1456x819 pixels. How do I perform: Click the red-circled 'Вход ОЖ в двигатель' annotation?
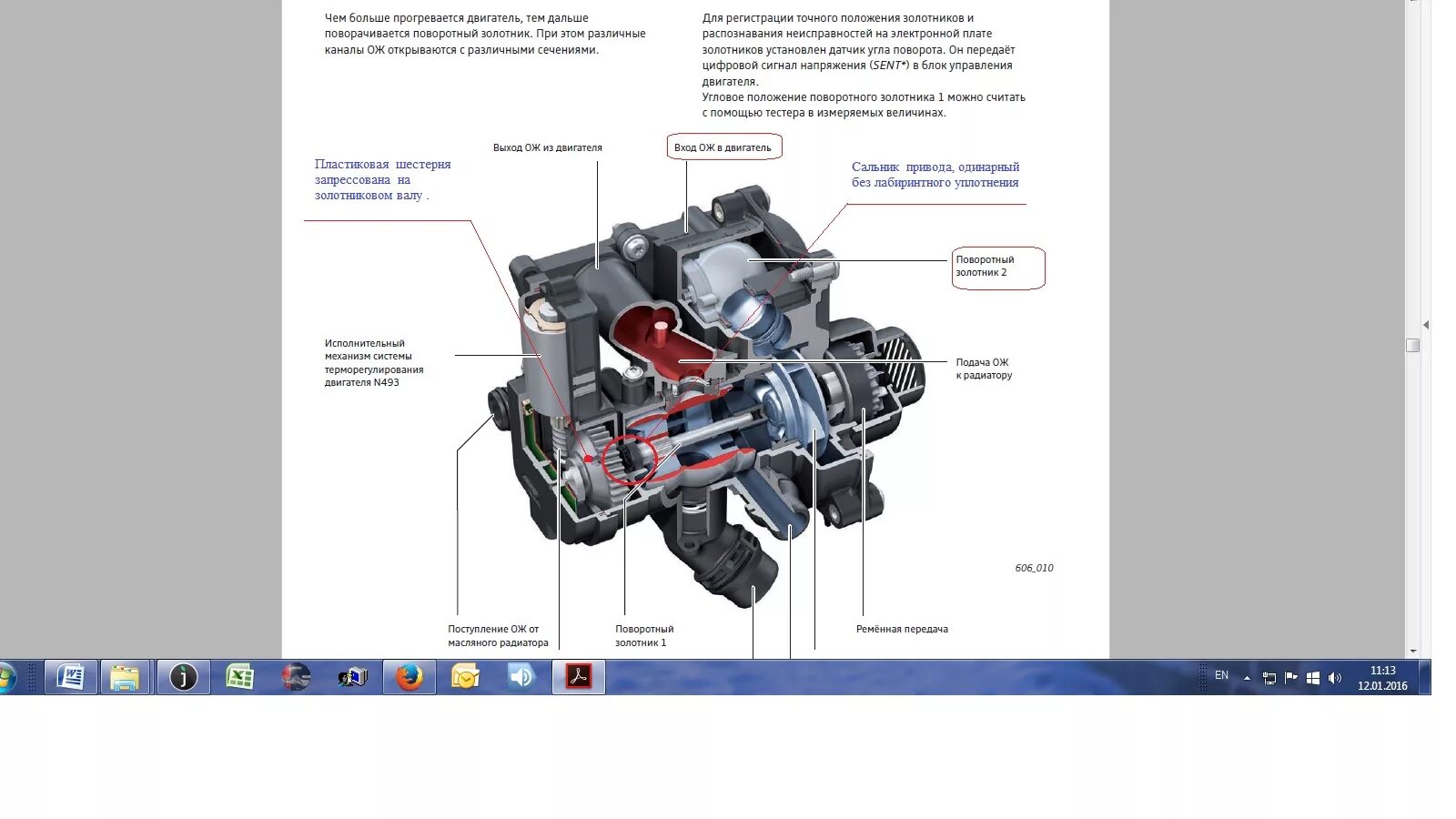723,146
